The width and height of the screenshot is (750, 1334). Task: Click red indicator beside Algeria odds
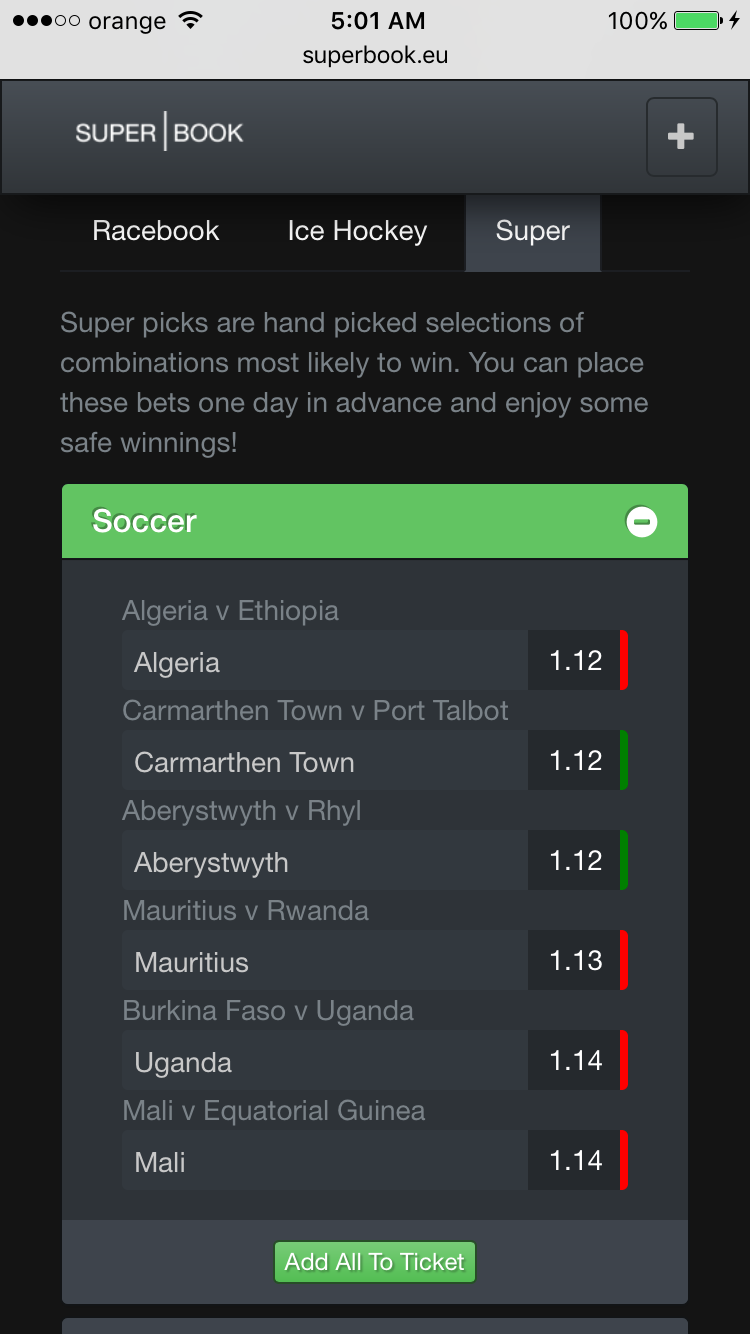point(624,660)
